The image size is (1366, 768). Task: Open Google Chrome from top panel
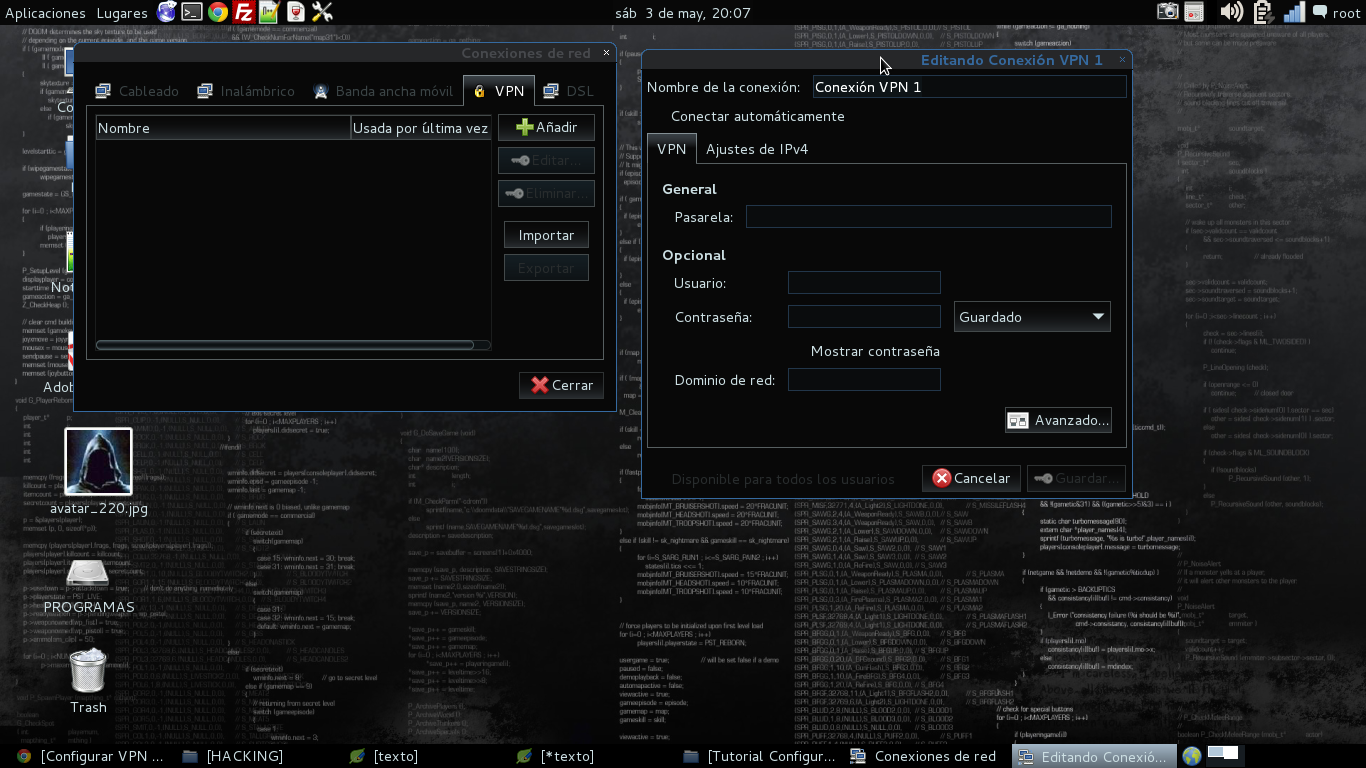coord(217,12)
